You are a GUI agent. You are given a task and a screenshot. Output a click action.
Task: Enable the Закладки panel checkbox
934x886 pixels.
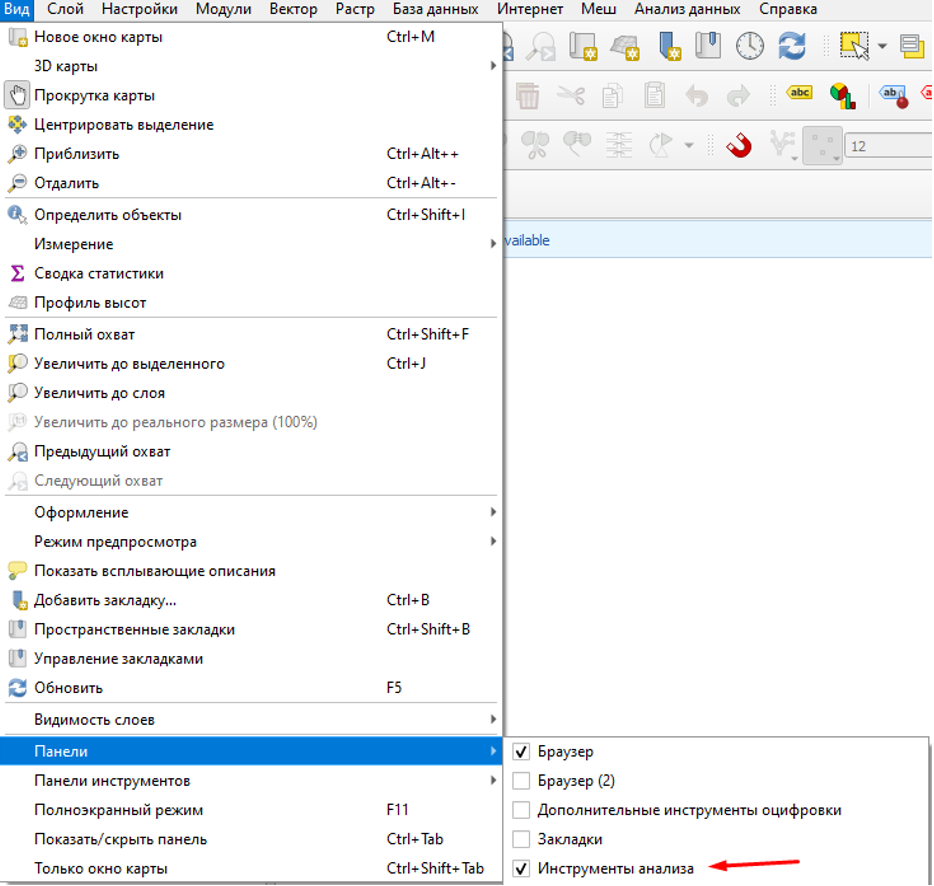pos(521,839)
